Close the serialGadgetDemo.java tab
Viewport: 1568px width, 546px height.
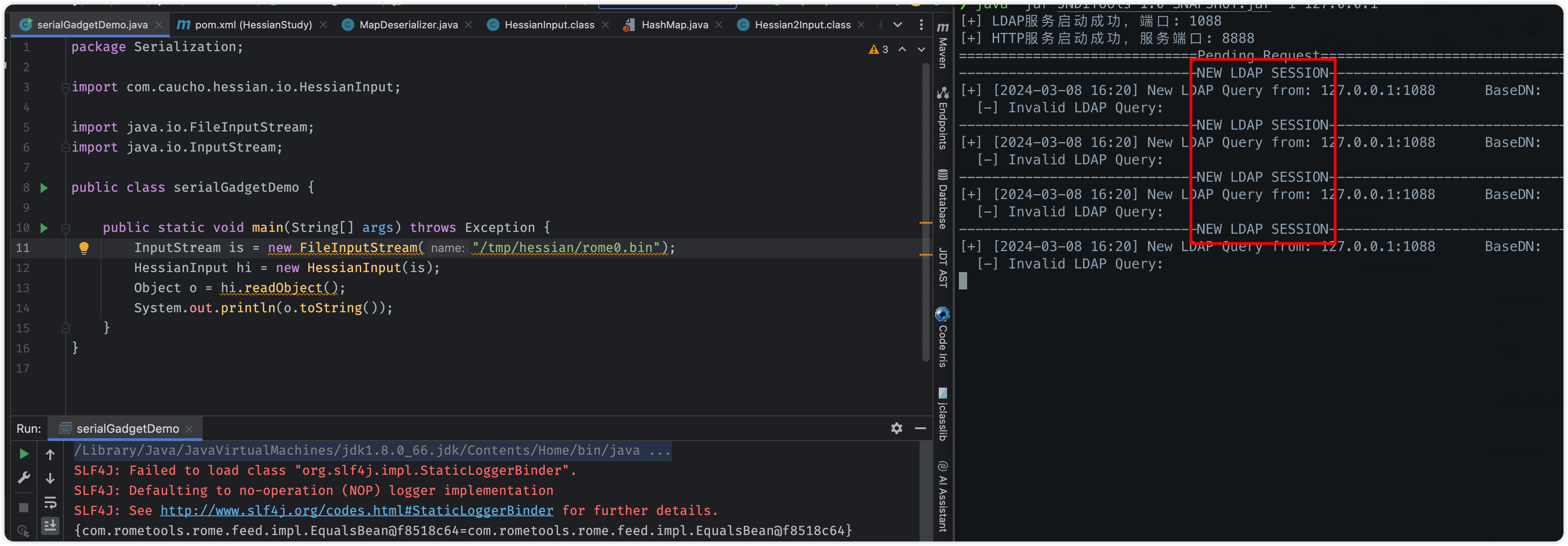click(159, 25)
